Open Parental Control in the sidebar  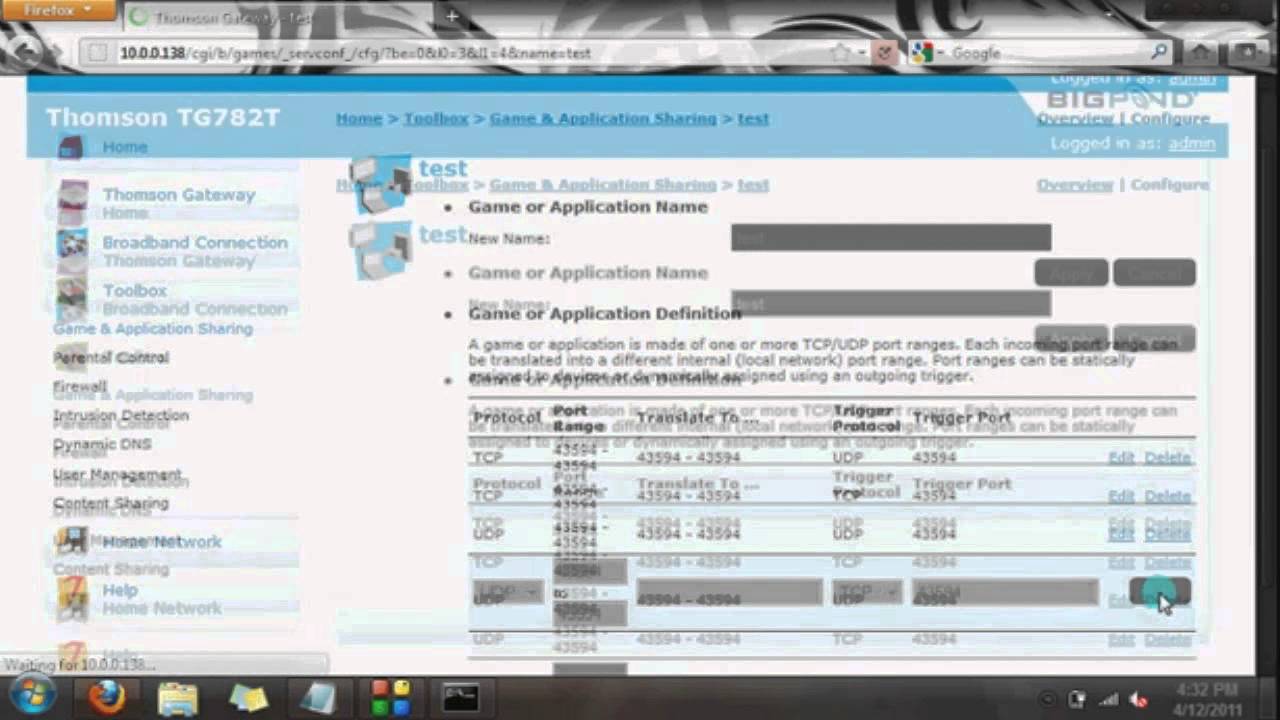[x=111, y=357]
